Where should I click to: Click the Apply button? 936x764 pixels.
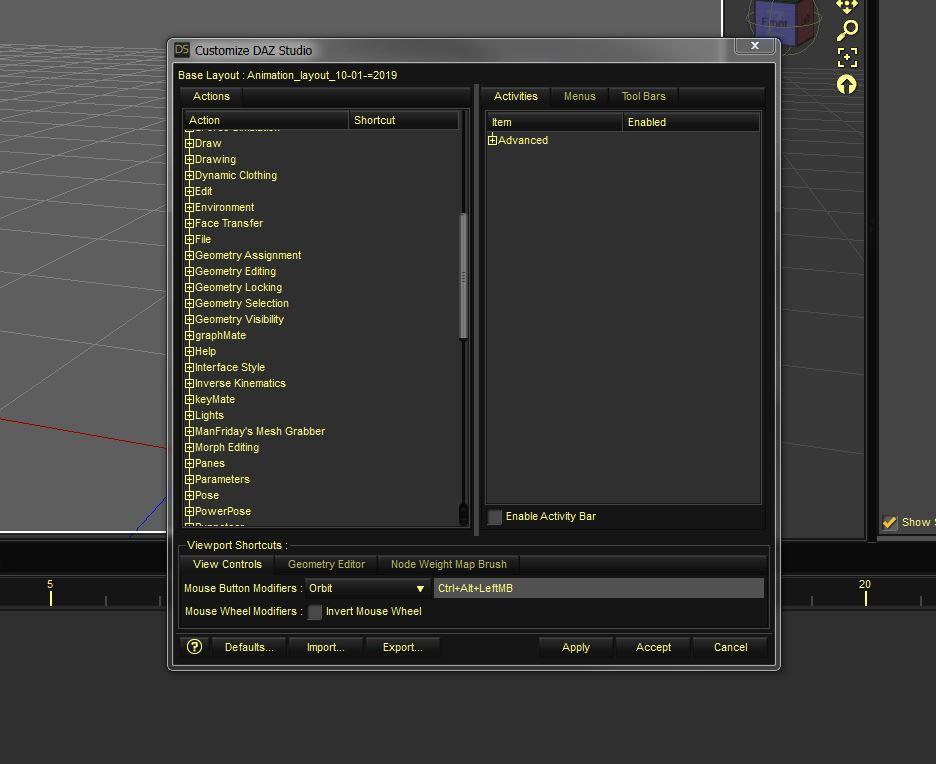click(x=576, y=647)
